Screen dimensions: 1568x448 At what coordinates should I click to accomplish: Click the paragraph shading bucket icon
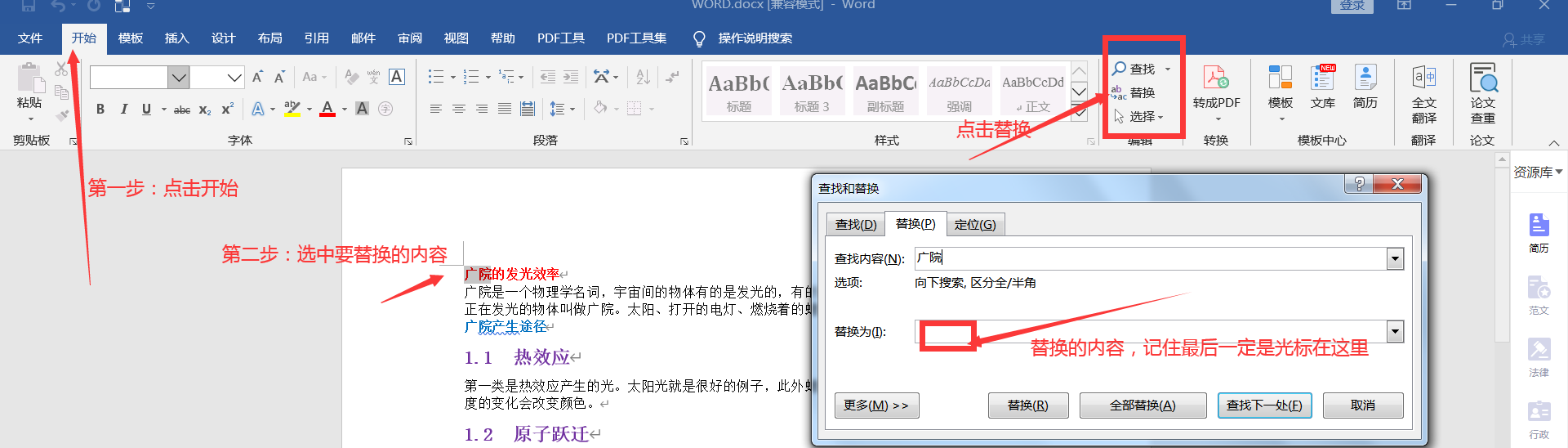pyautogui.click(x=600, y=109)
